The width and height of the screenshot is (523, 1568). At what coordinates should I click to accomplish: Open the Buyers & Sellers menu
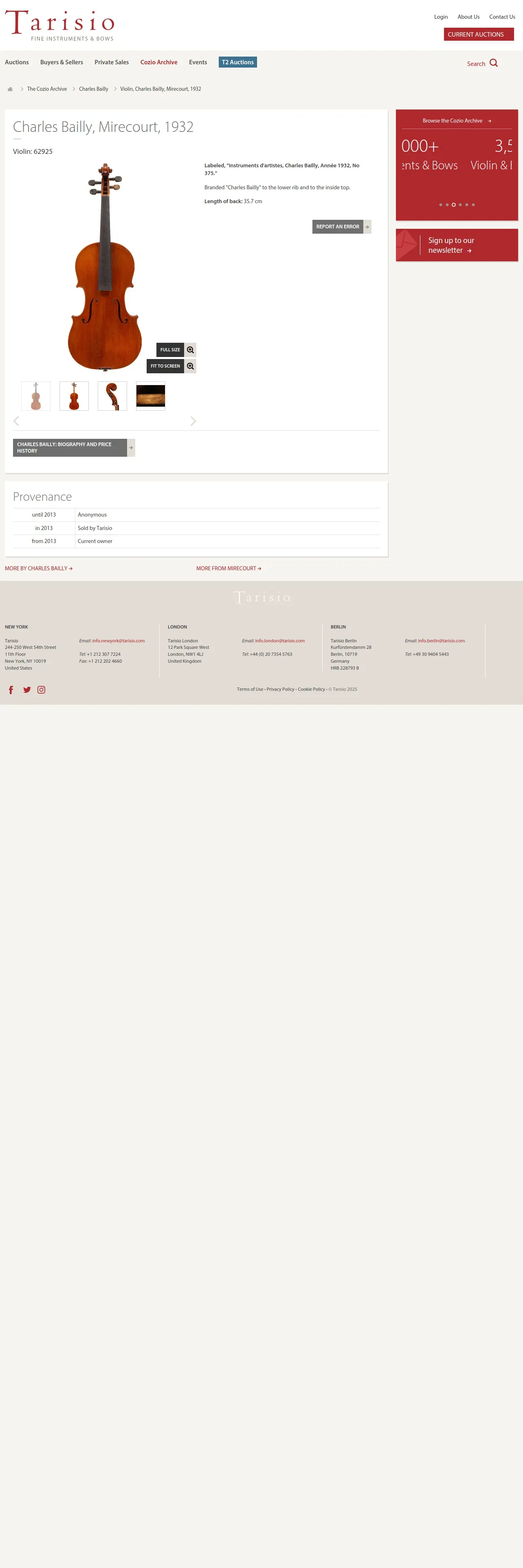(x=62, y=62)
